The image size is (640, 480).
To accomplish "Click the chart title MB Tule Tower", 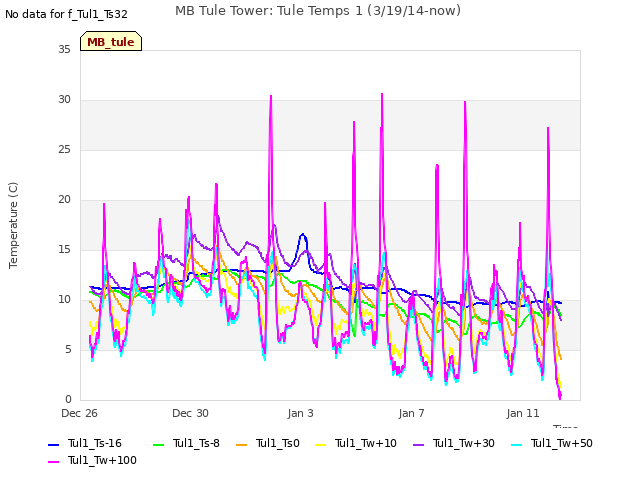I will [x=318, y=11].
